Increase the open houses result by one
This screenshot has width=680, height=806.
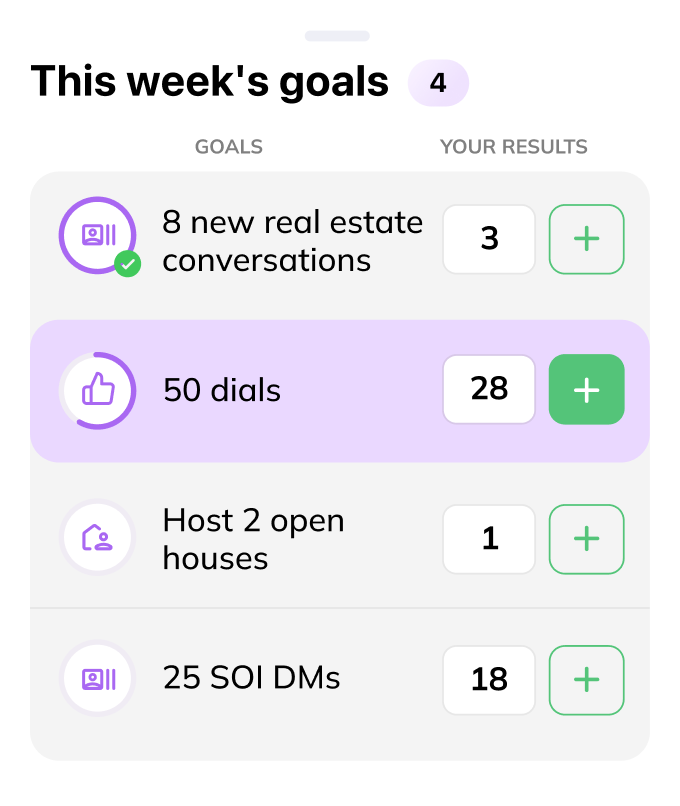pos(586,539)
